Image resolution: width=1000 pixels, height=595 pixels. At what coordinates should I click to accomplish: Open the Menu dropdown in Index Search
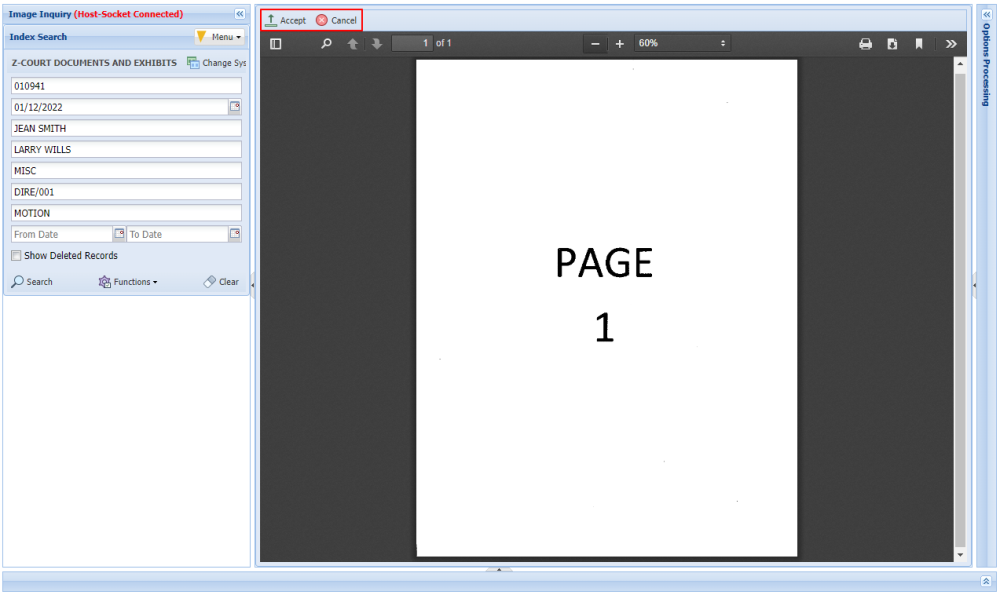220,37
